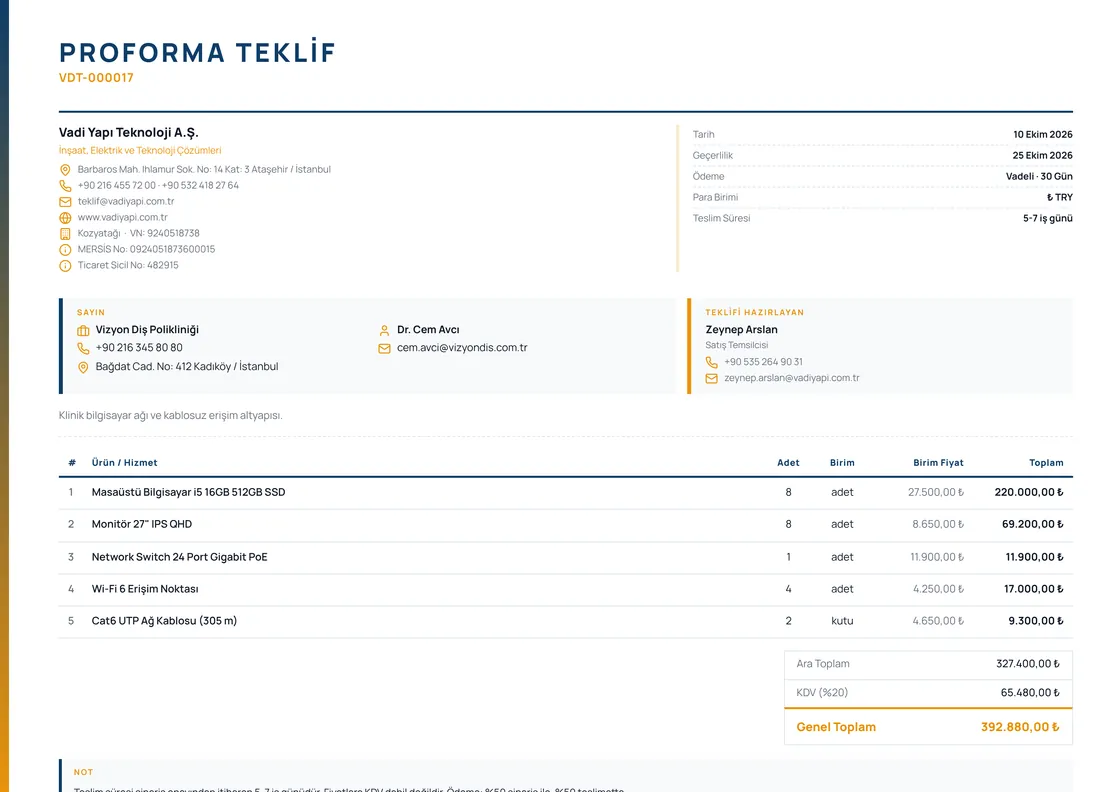The height and width of the screenshot is (792, 1120).
Task: Click the person icon beside Dr. Cem Avcı
Action: (384, 331)
